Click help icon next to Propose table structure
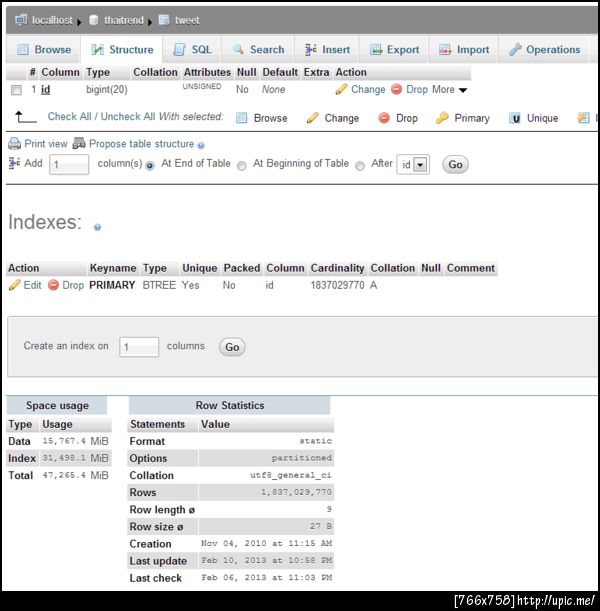 point(201,146)
